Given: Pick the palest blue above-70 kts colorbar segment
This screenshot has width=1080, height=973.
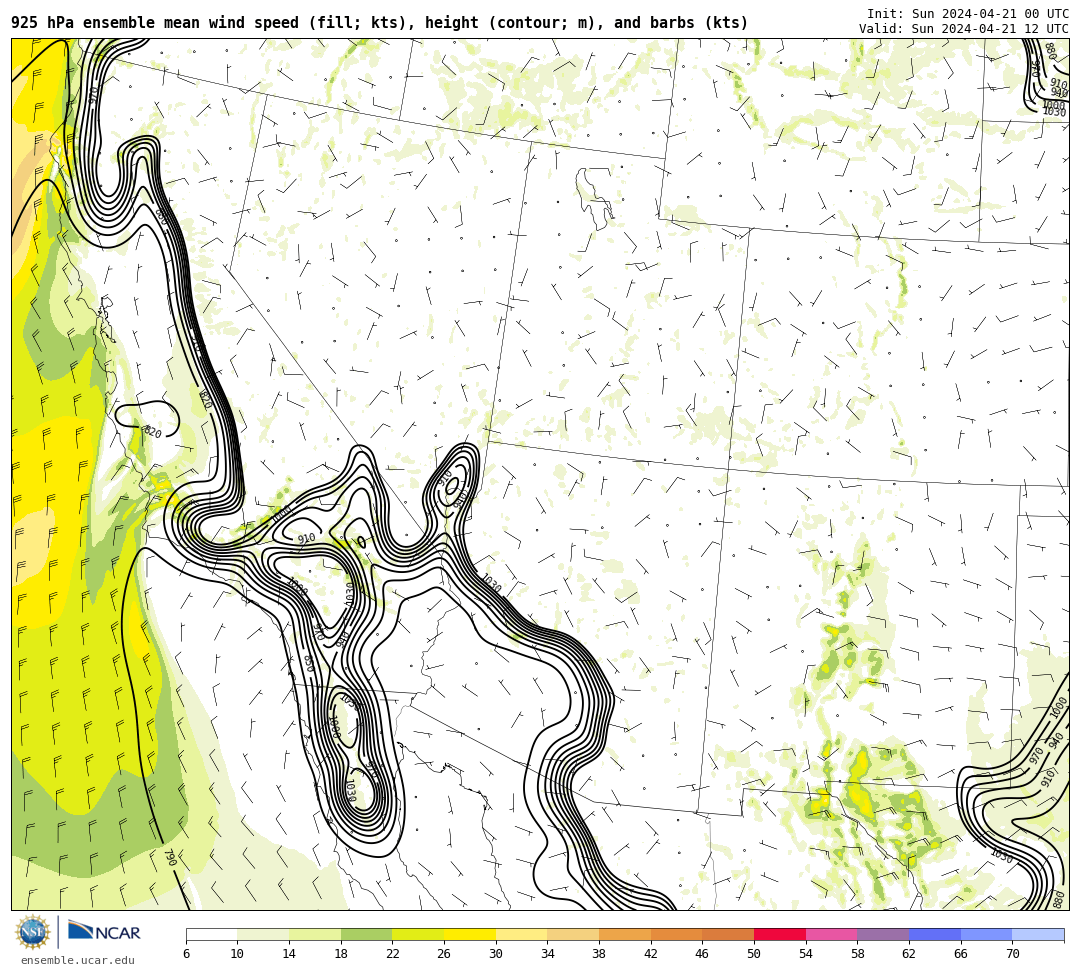Looking at the screenshot, I should pos(1038,934).
